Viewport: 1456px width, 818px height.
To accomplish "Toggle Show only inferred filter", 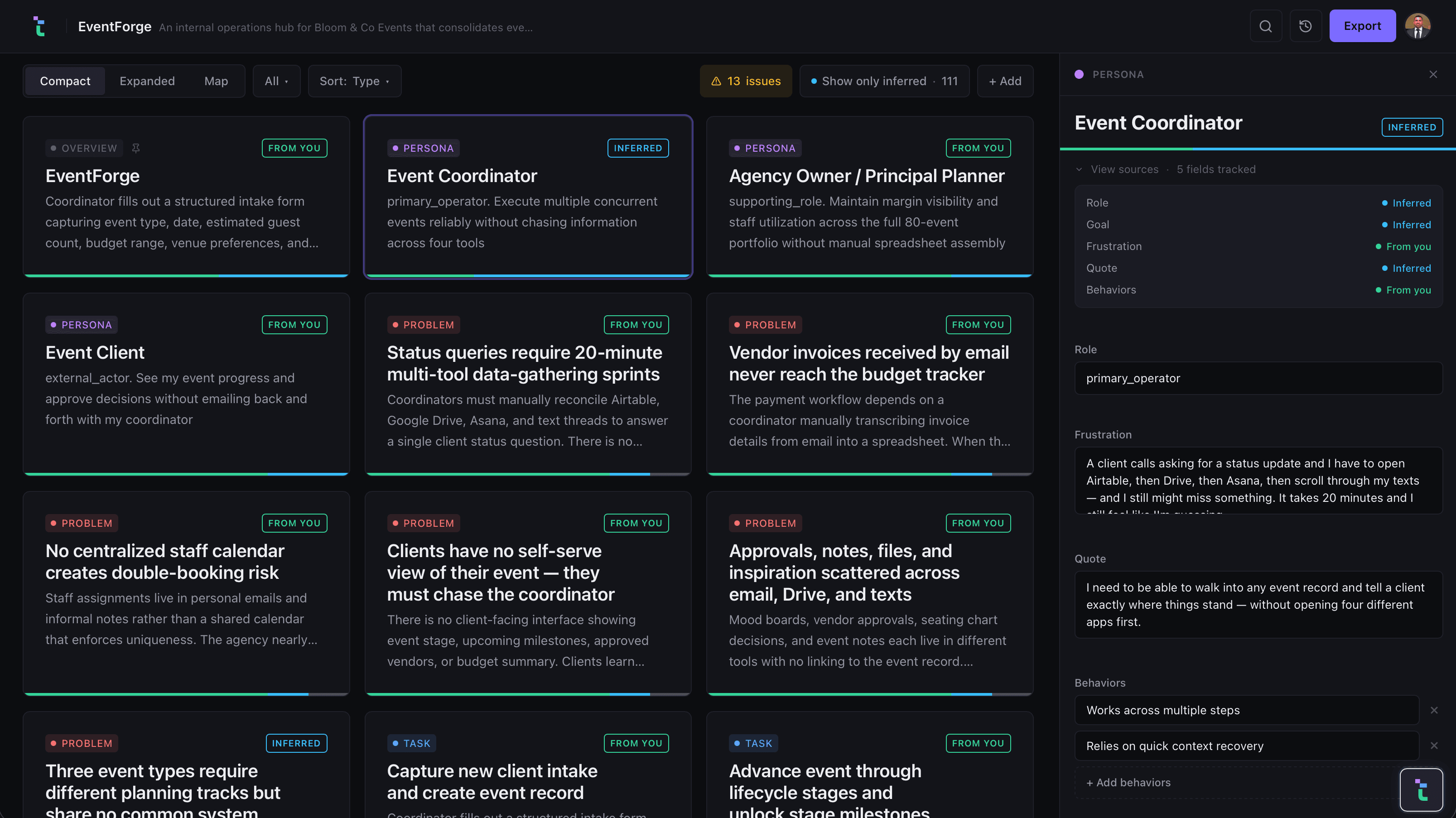I will (x=884, y=81).
